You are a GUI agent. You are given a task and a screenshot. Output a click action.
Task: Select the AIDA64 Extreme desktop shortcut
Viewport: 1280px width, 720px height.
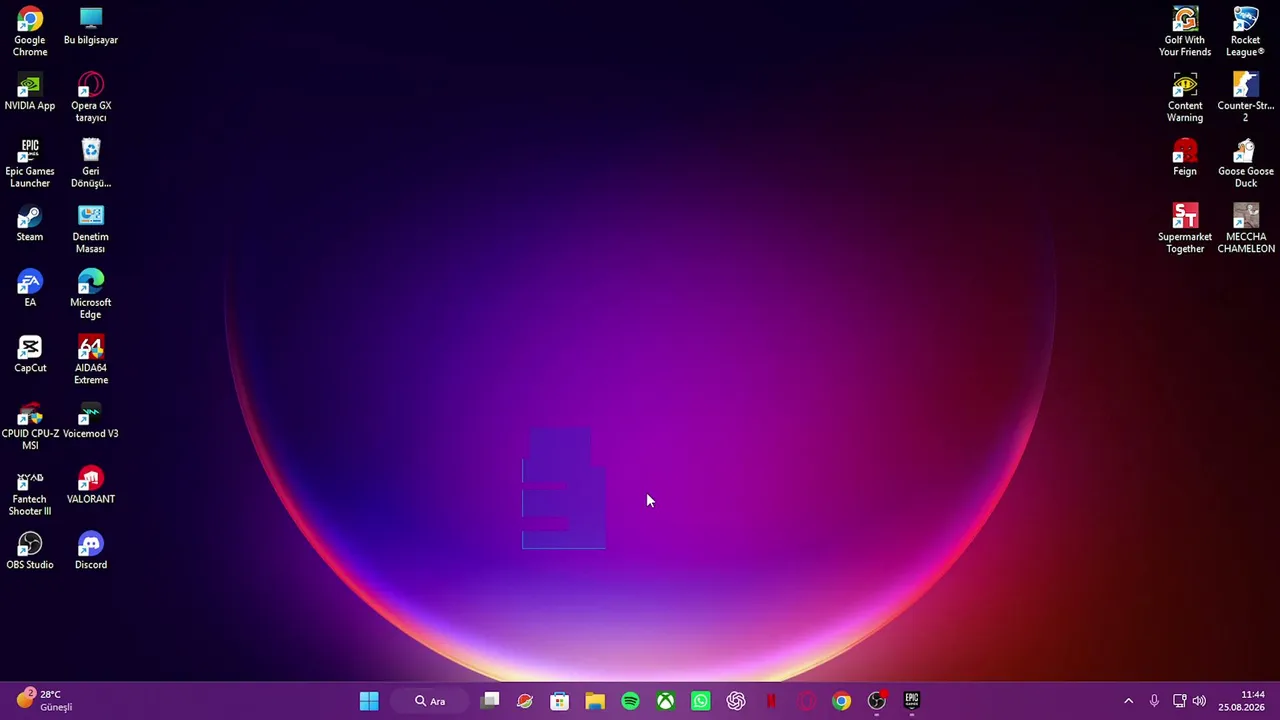tap(91, 360)
